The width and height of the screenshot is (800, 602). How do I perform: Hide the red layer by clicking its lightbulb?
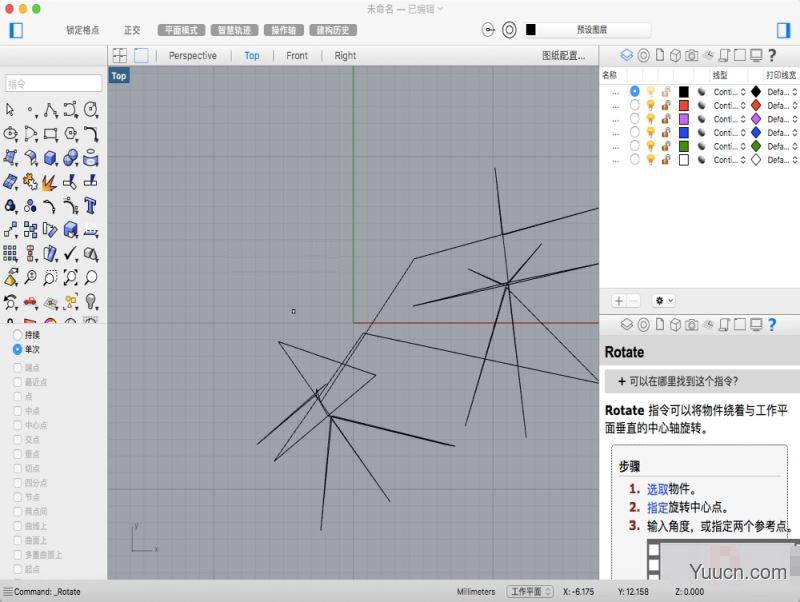651,105
